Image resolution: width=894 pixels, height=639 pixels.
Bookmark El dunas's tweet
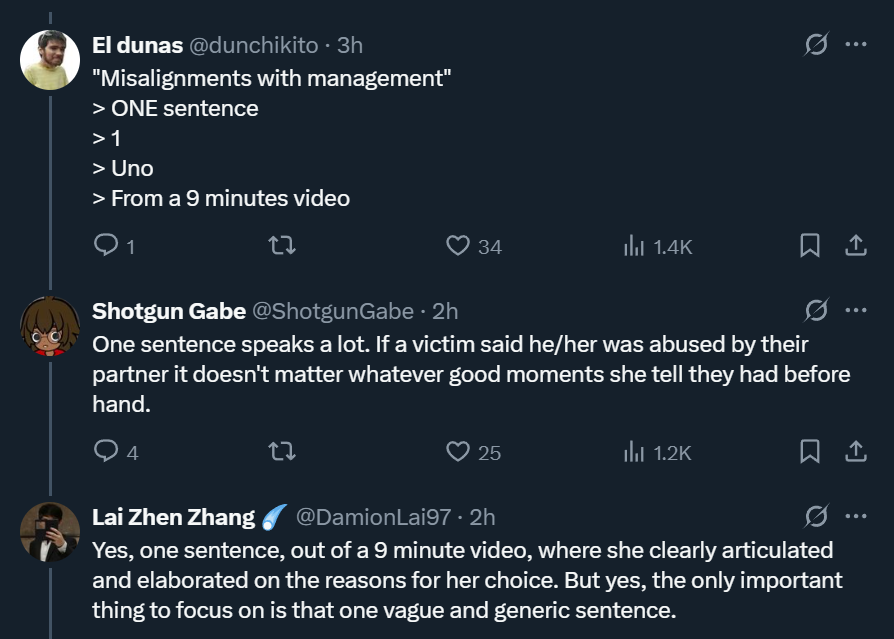810,246
